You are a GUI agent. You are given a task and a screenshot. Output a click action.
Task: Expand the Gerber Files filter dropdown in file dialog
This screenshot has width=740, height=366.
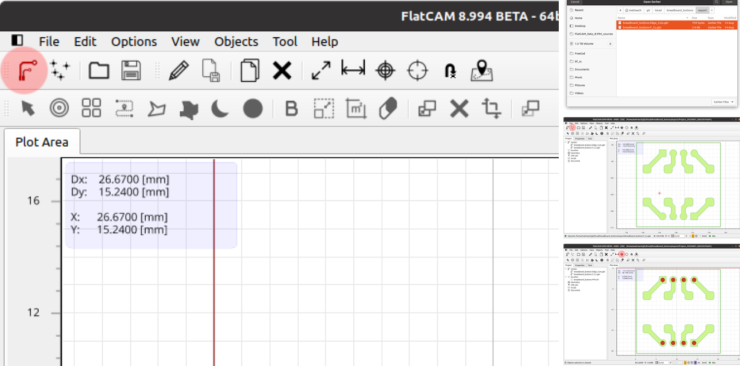click(x=723, y=101)
